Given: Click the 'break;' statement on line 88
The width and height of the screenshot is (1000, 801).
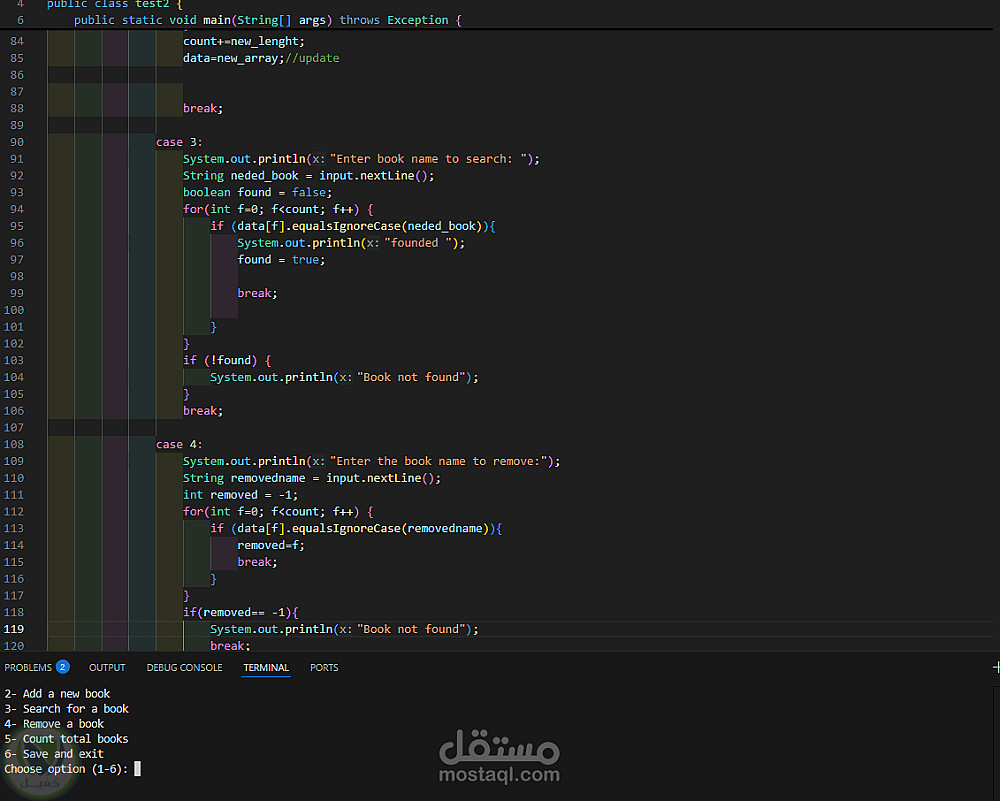Looking at the screenshot, I should (203, 108).
